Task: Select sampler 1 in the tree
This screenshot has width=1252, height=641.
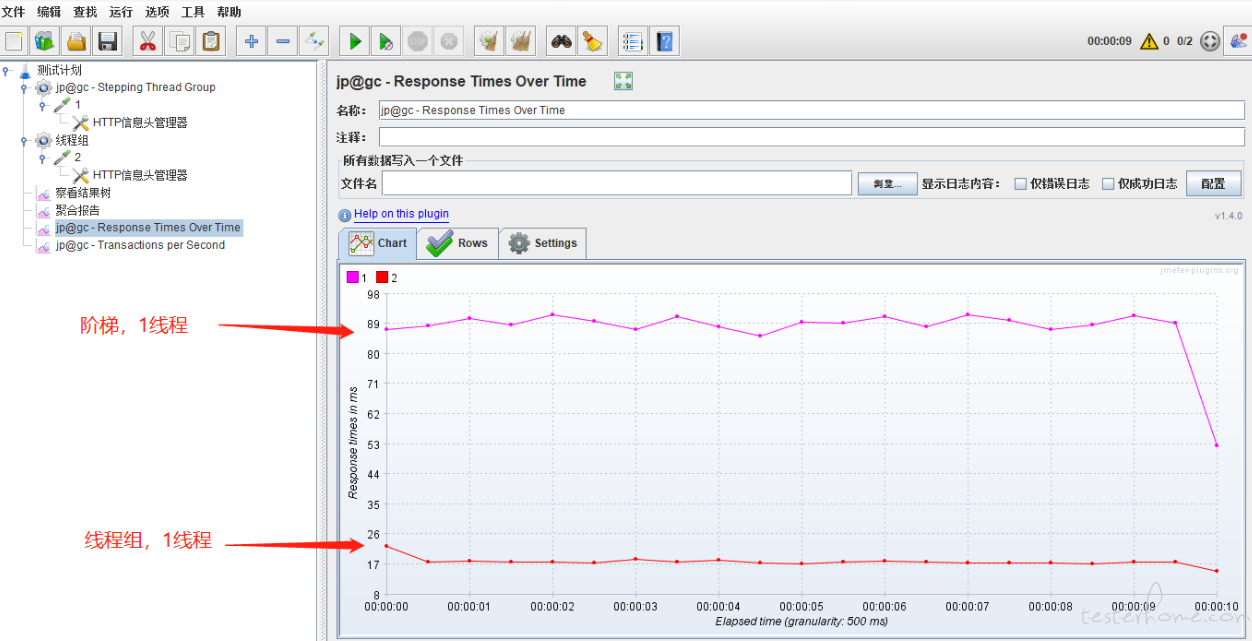Action: point(77,105)
